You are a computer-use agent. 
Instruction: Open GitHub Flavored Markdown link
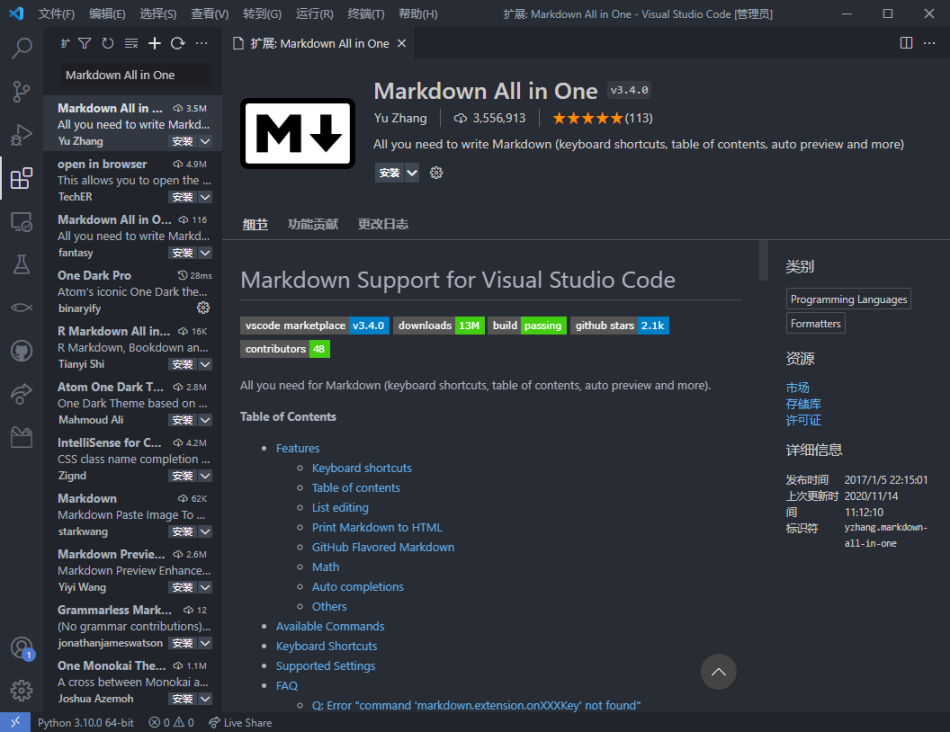(x=383, y=547)
